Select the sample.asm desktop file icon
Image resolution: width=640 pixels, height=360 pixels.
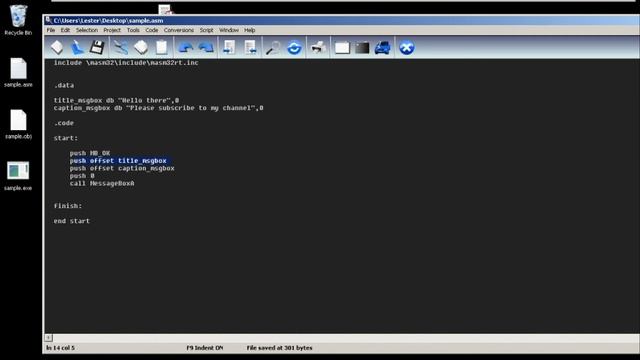(18, 73)
